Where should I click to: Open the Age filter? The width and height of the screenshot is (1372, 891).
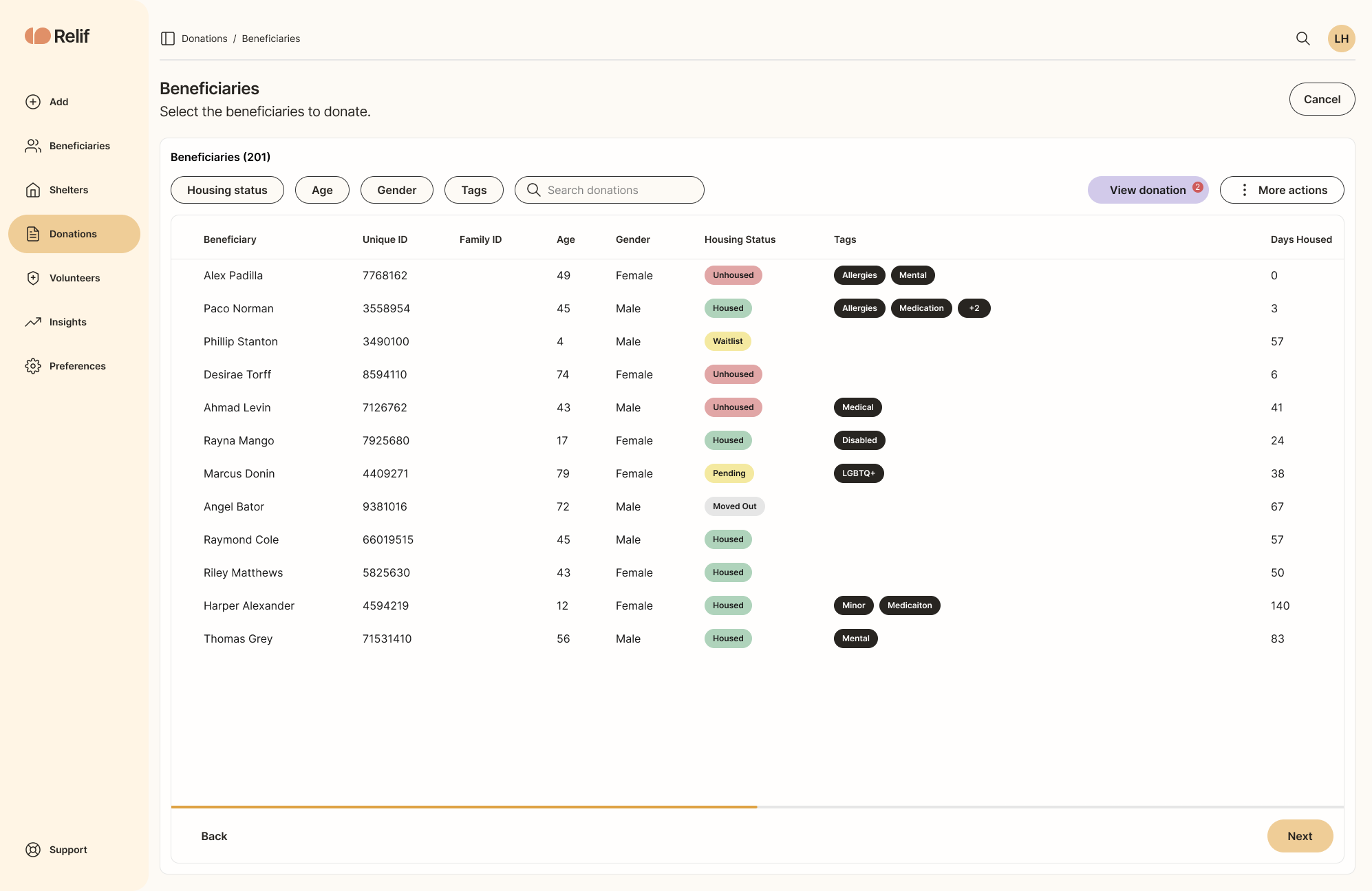coord(322,190)
